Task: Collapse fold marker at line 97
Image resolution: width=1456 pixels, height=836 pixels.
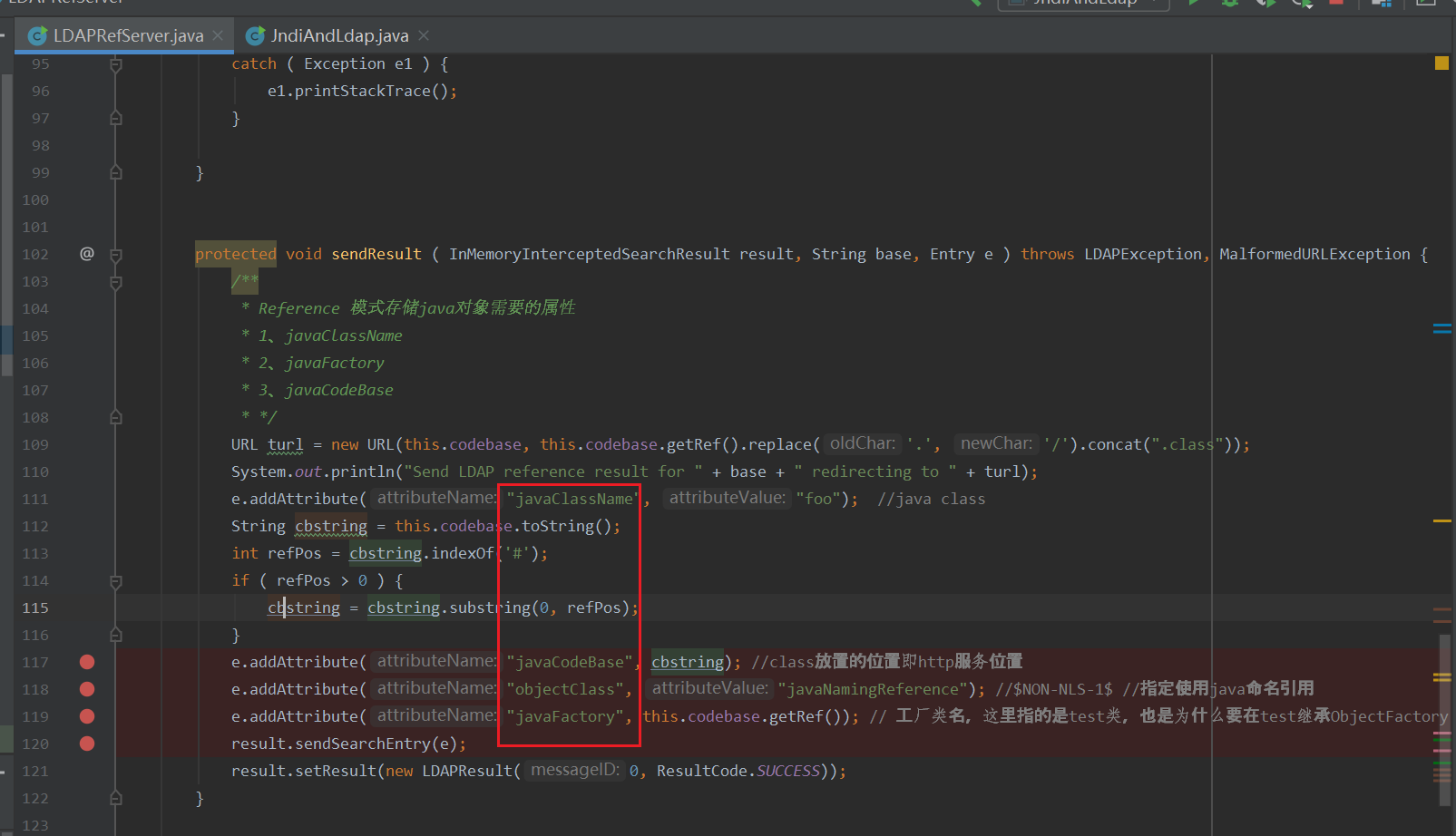Action: click(x=115, y=118)
